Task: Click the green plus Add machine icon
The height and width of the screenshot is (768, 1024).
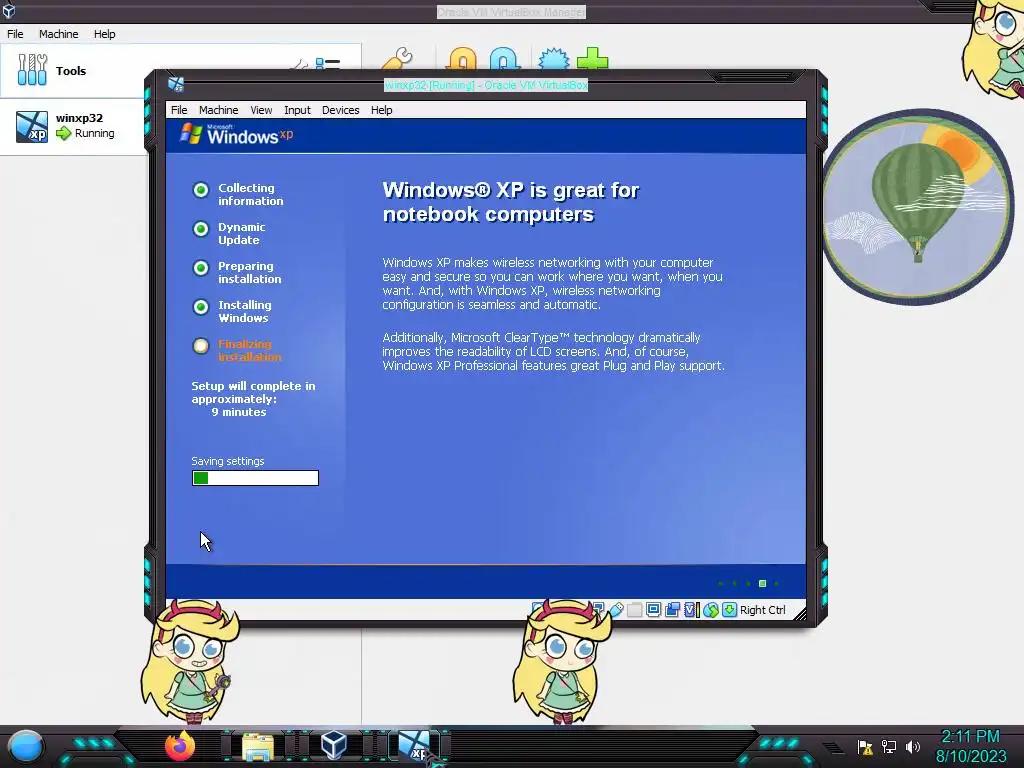Action: click(x=592, y=59)
